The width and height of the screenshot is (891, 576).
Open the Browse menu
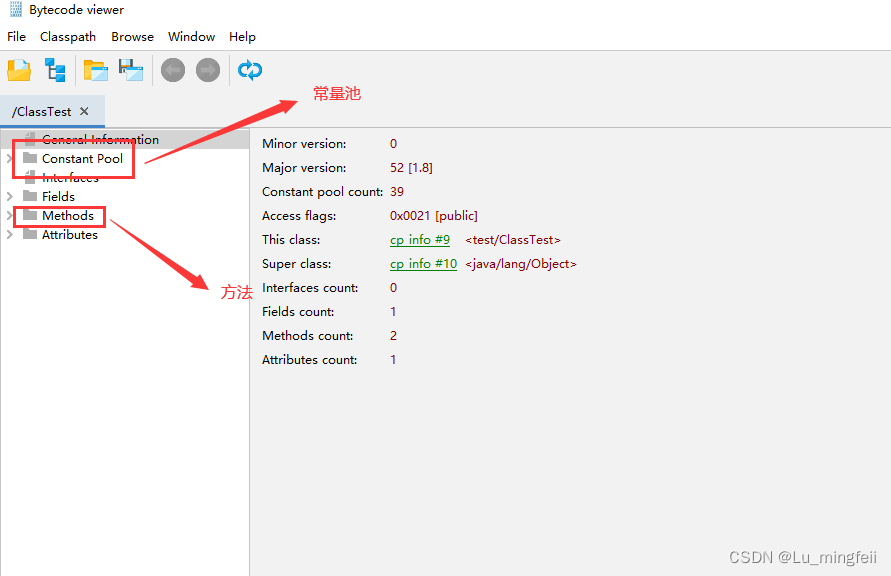(132, 36)
